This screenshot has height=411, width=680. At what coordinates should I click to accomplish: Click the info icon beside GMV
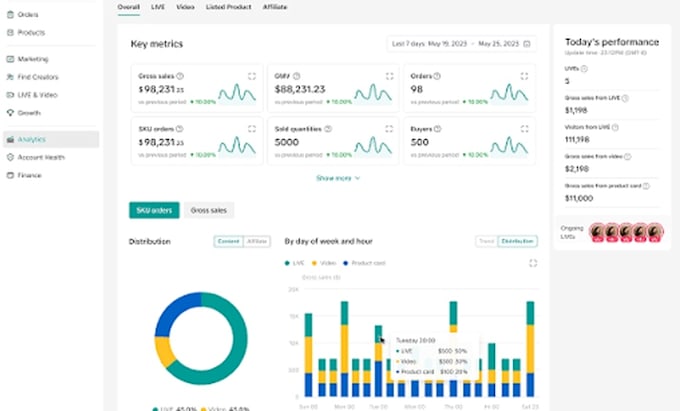tap(297, 76)
